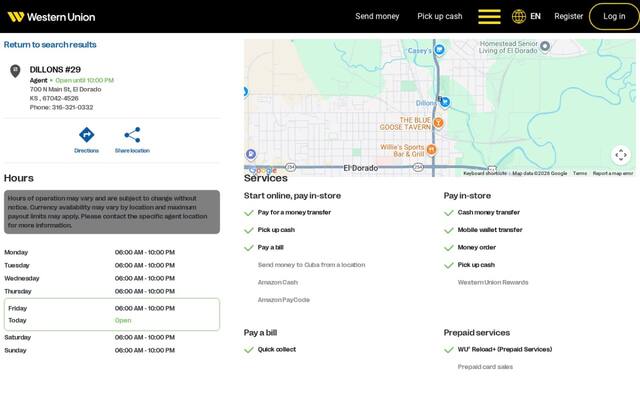
Task: Click the Quick collect service
Action: 277,349
